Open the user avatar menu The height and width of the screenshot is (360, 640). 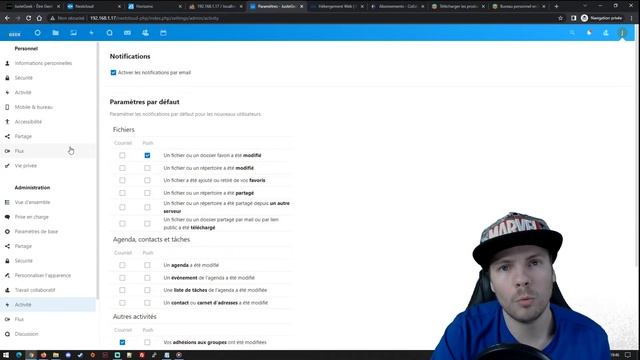pos(622,33)
